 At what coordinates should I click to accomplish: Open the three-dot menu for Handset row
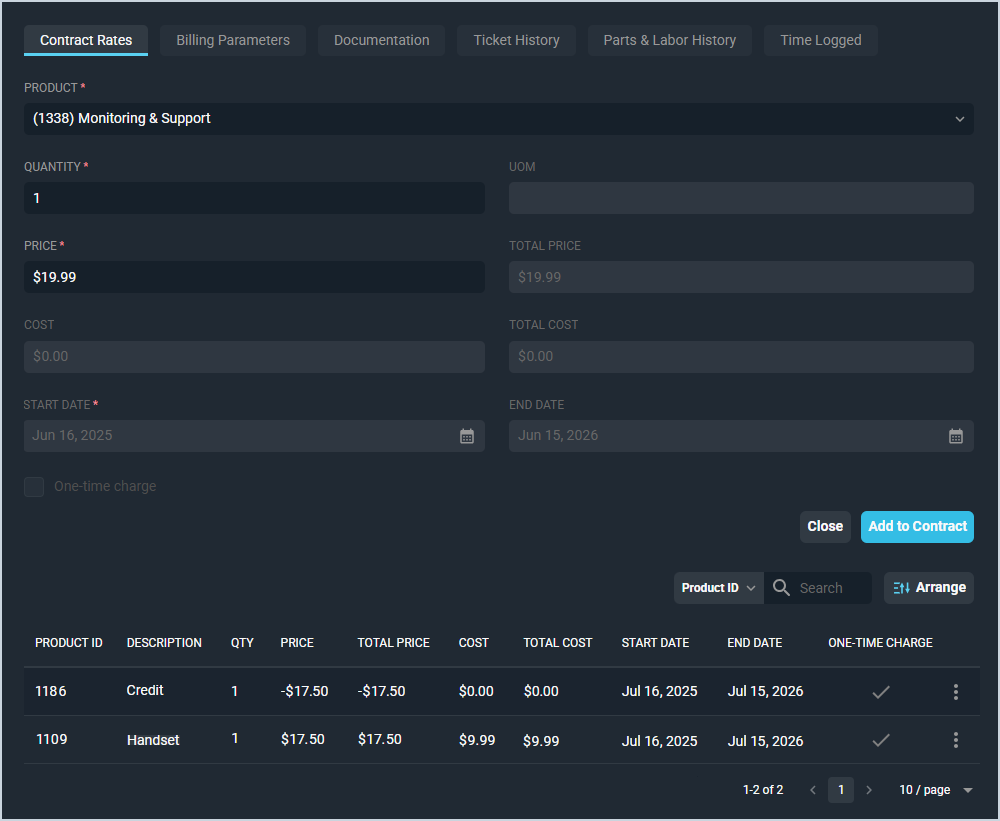click(x=955, y=740)
